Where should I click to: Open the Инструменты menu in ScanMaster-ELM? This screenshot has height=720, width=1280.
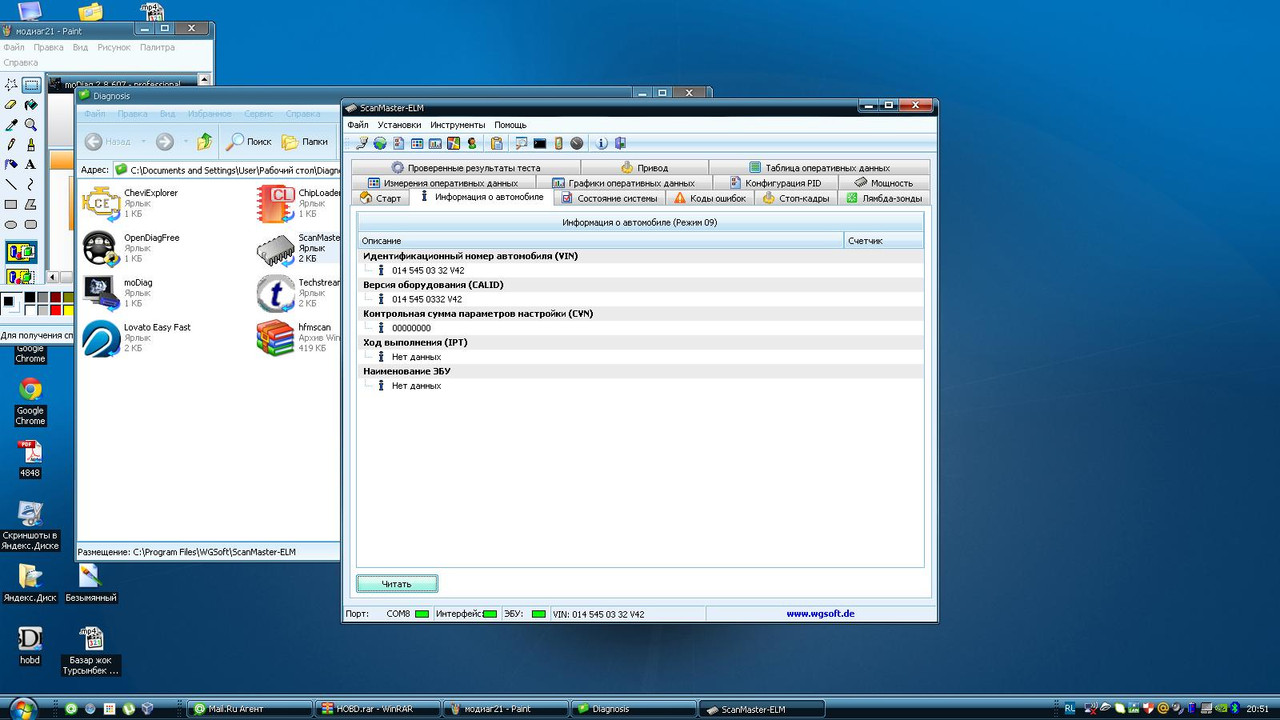[x=458, y=125]
